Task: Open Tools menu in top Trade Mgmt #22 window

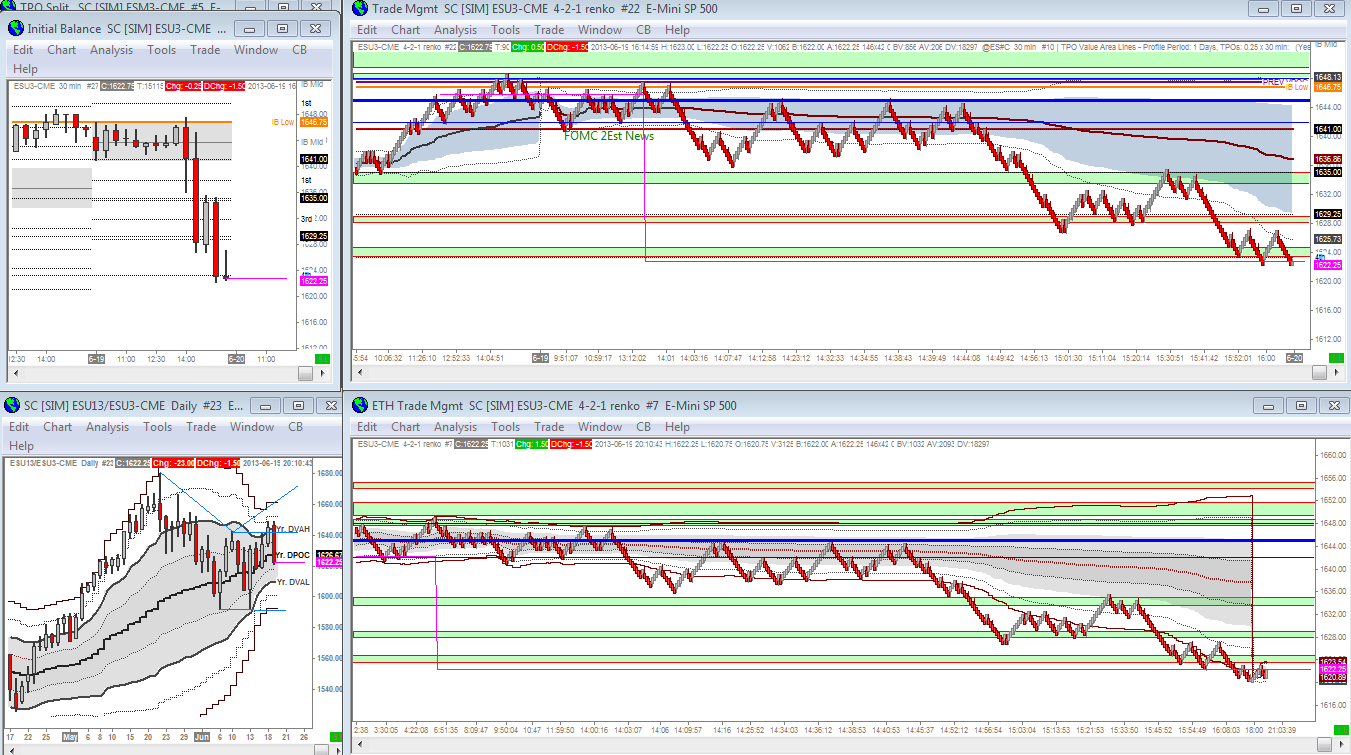Action: (505, 30)
